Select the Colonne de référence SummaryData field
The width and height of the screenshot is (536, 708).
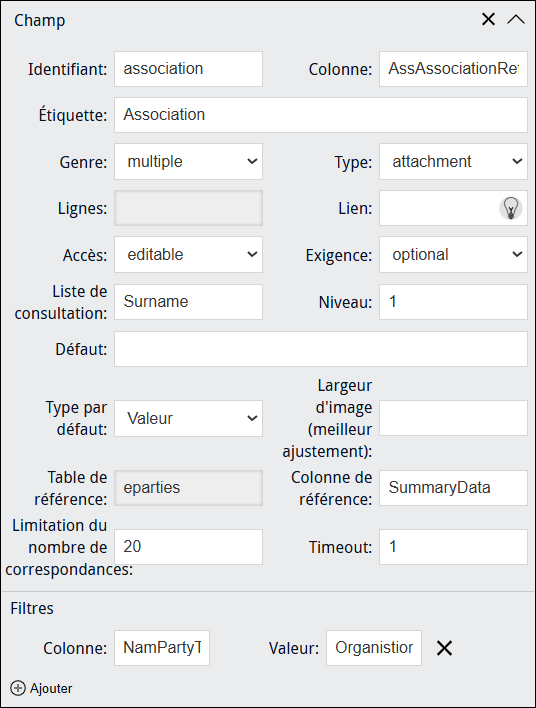click(453, 488)
